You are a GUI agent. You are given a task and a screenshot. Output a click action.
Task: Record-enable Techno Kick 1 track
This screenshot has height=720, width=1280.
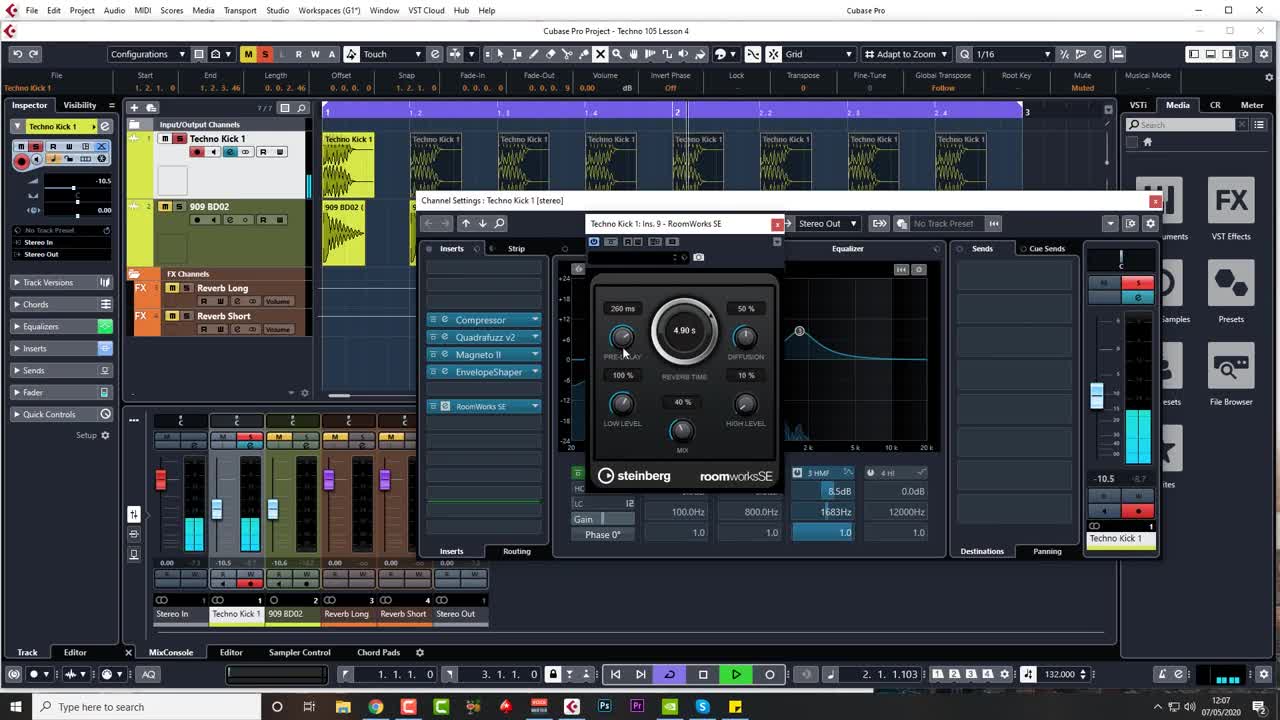(x=197, y=152)
